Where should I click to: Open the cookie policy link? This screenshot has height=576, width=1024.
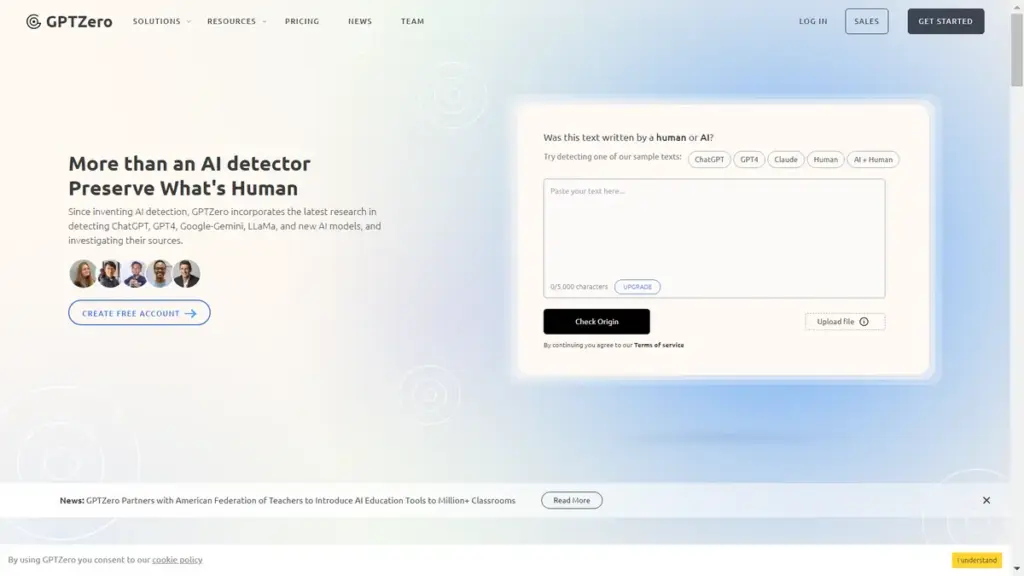[x=177, y=560]
